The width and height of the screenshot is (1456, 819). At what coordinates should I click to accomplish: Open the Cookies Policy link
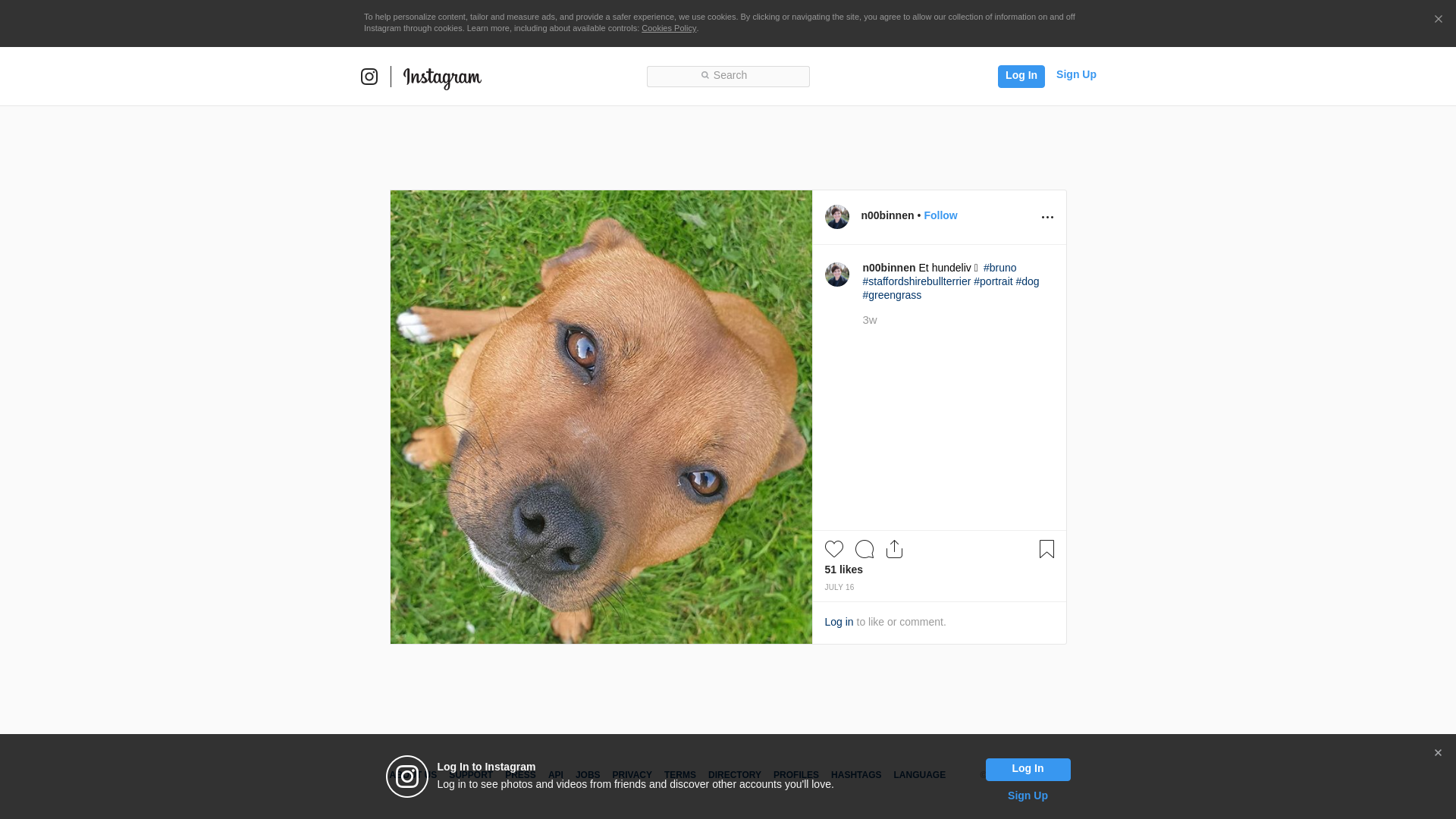tap(668, 28)
